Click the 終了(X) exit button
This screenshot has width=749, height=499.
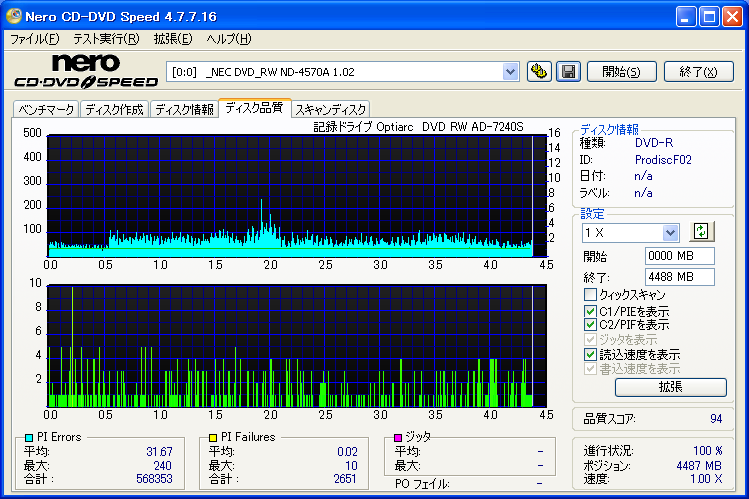point(699,72)
